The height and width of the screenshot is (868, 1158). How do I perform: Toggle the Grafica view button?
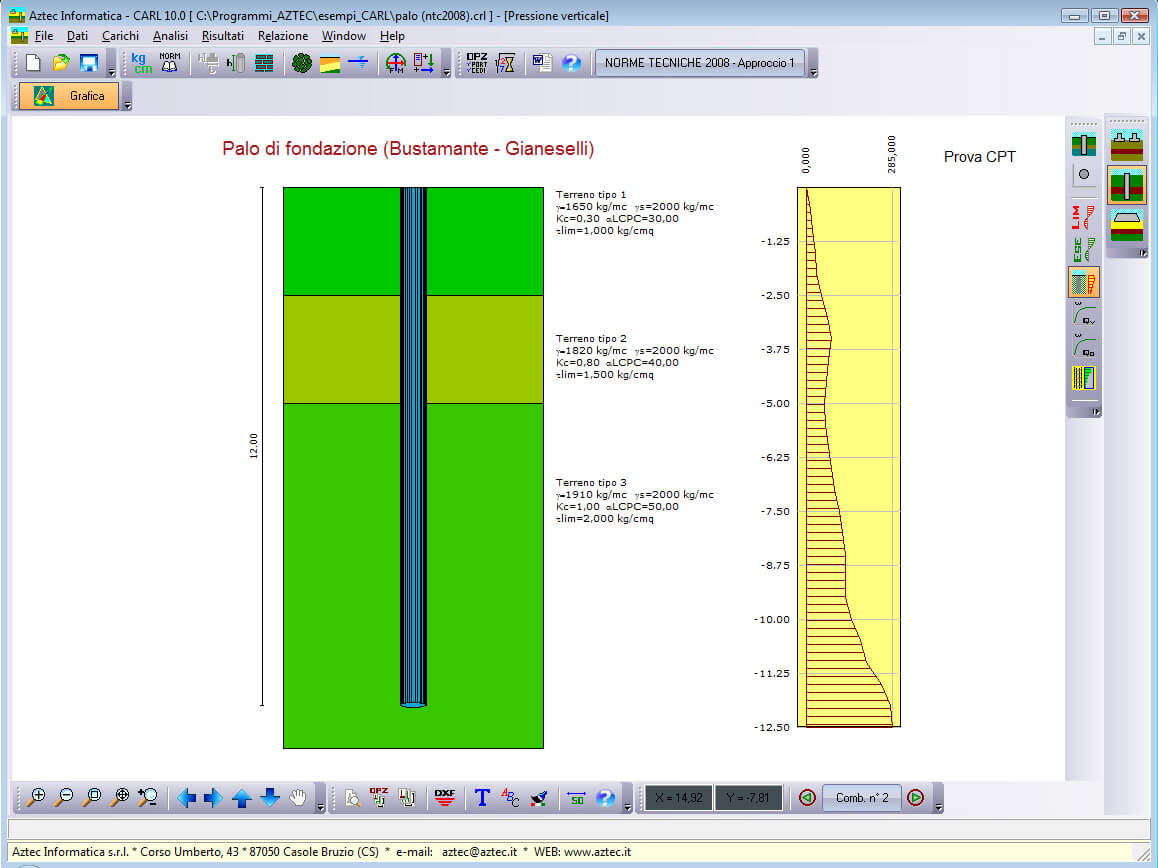tap(69, 96)
